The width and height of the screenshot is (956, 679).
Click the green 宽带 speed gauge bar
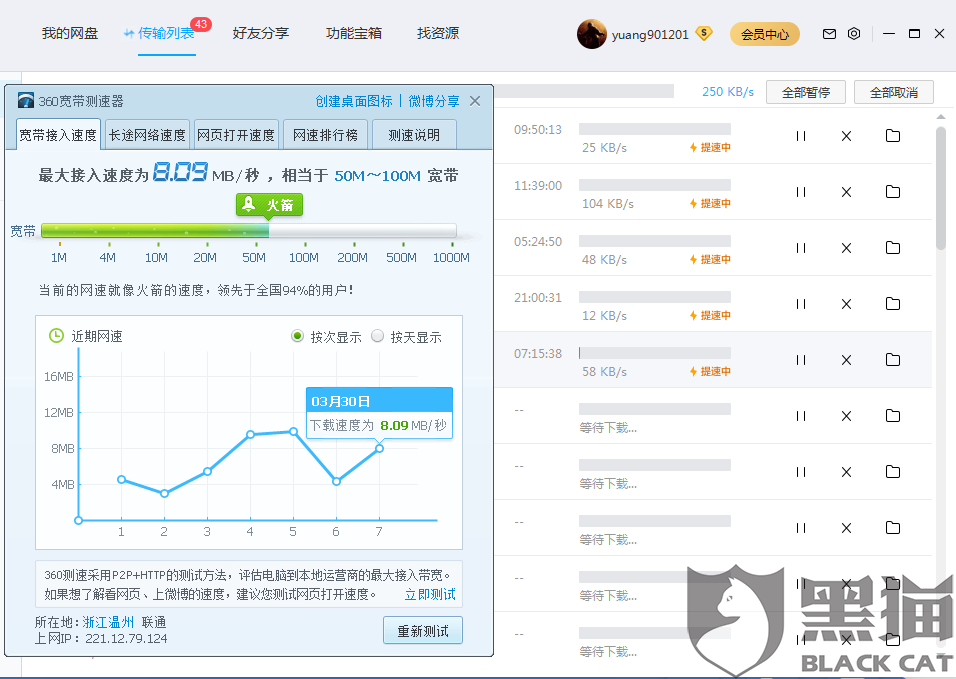tap(249, 230)
